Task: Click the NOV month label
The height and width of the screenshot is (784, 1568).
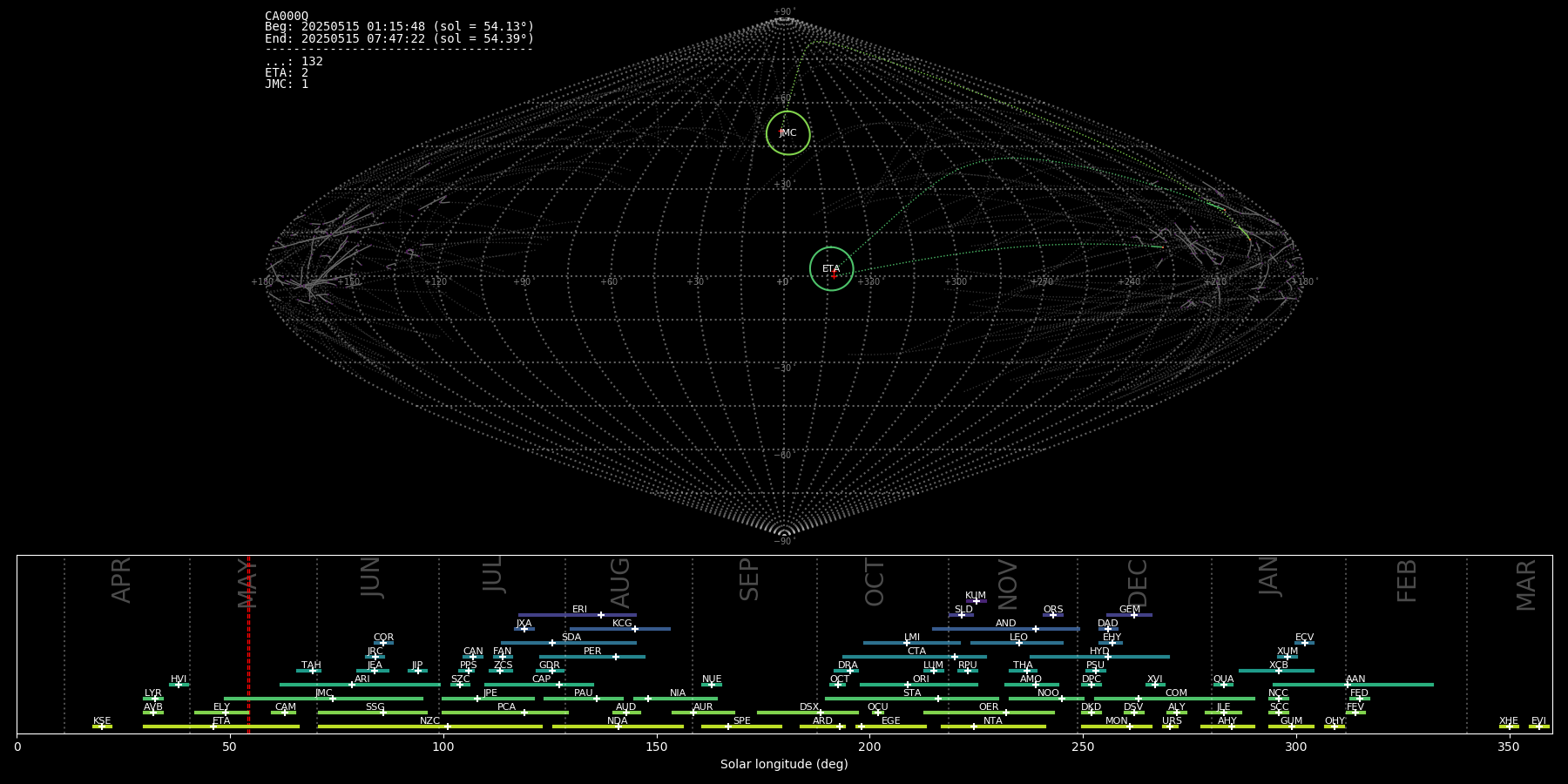Action: (x=1007, y=585)
